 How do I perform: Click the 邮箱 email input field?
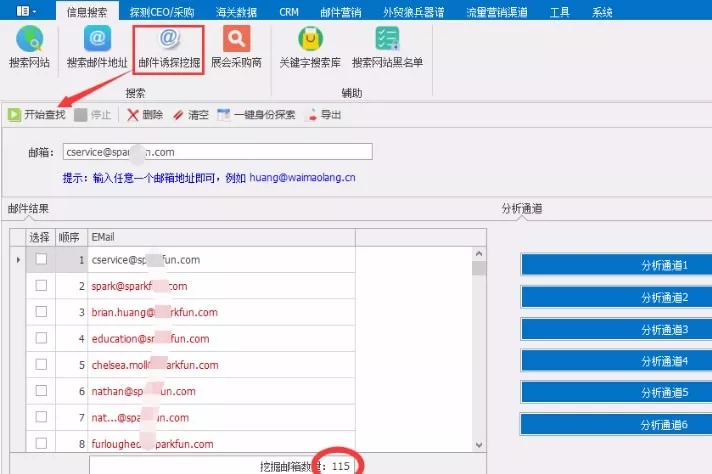pyautogui.click(x=216, y=152)
